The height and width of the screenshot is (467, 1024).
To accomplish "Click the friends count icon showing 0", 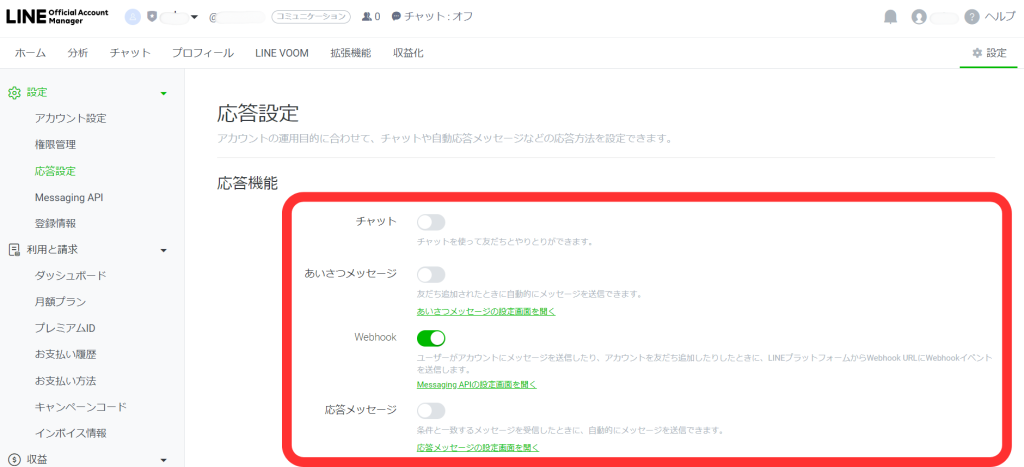I will click(x=366, y=16).
